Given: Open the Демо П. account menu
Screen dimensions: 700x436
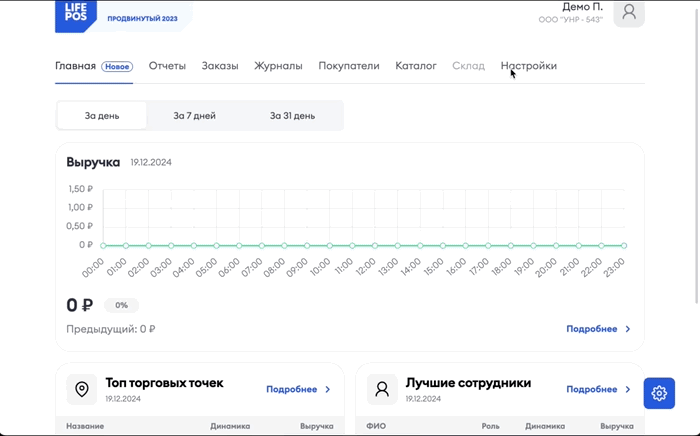Looking at the screenshot, I should [582, 7].
